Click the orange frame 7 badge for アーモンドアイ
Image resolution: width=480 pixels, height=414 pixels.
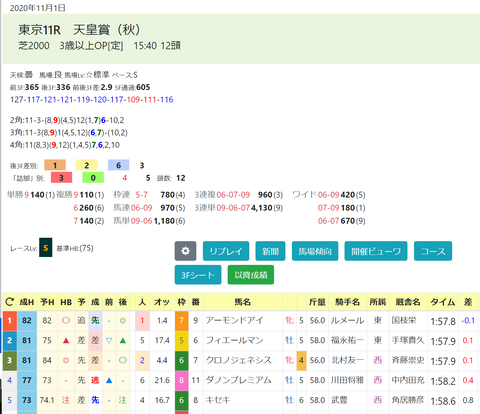181,321
